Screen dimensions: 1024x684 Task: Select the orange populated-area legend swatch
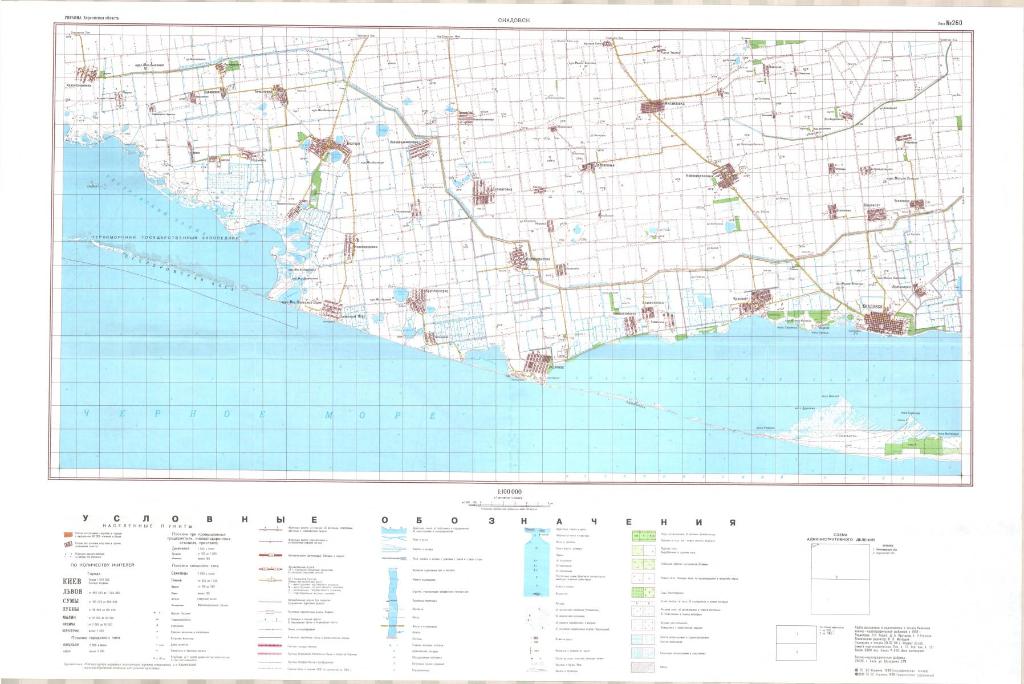65,537
